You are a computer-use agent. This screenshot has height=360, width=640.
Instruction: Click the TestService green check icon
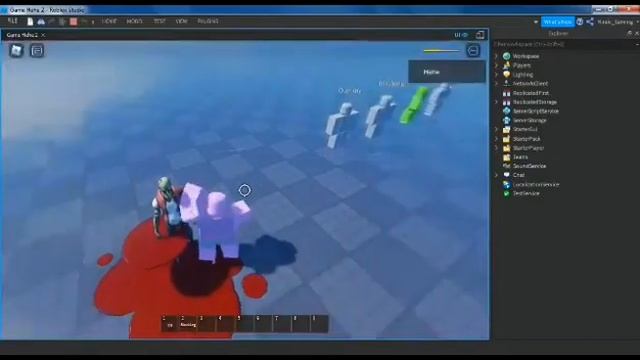coord(507,193)
